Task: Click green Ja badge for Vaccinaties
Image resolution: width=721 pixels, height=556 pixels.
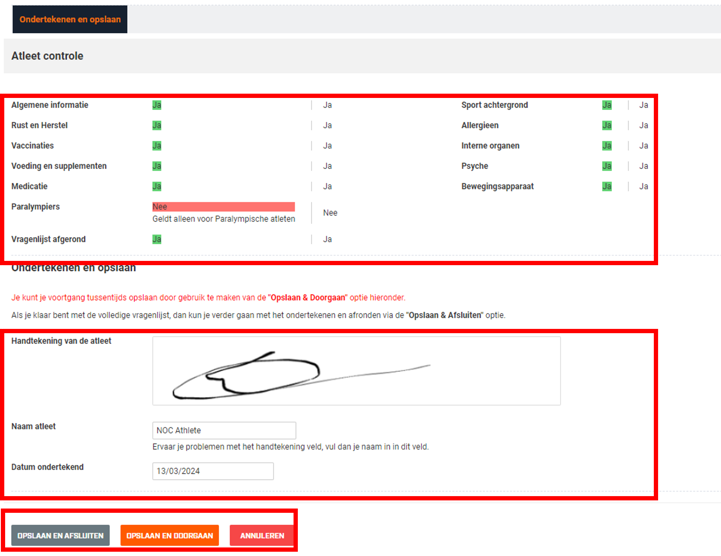Action: 157,146
